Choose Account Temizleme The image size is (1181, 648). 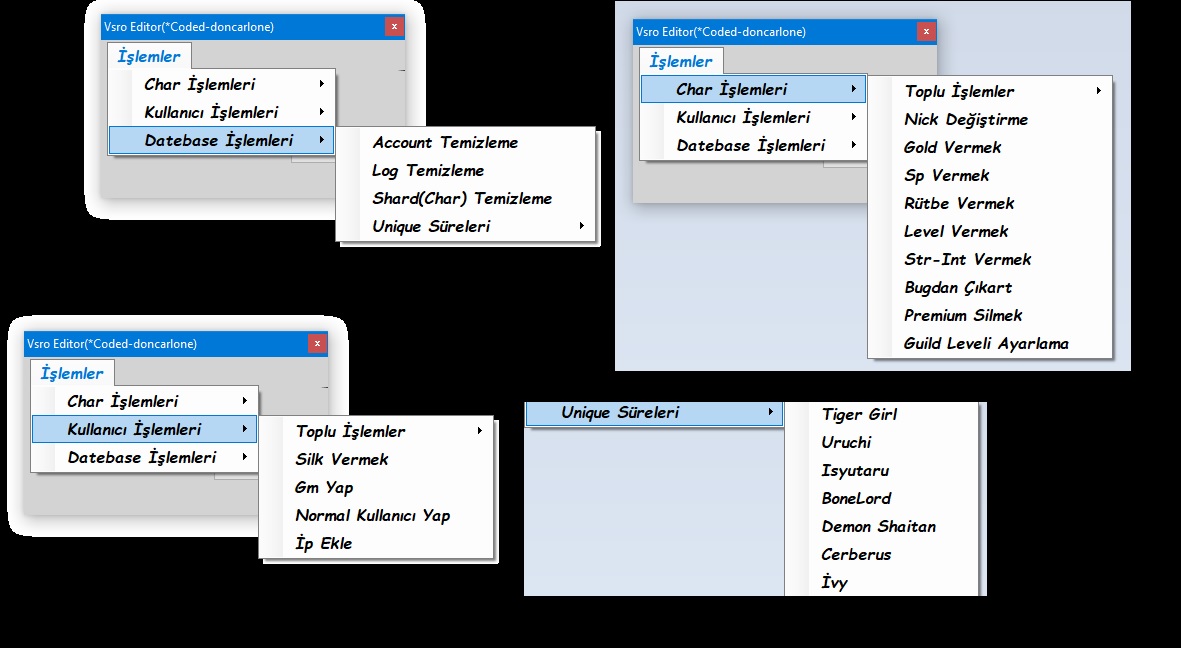point(466,142)
